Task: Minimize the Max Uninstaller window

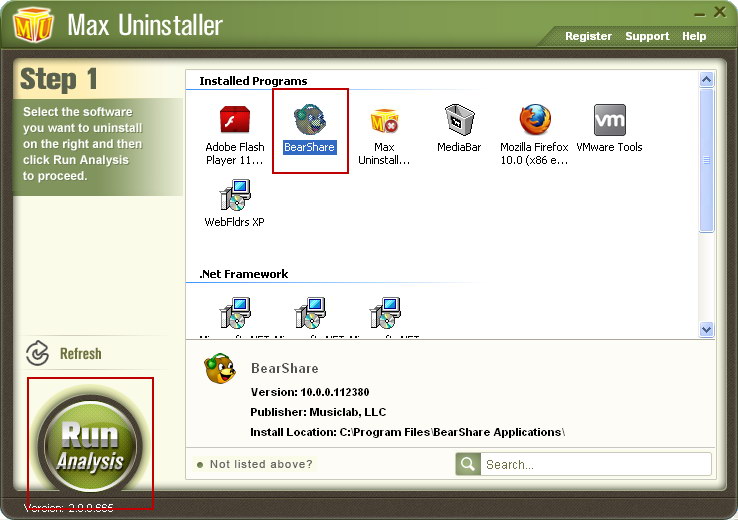Action: (x=699, y=14)
